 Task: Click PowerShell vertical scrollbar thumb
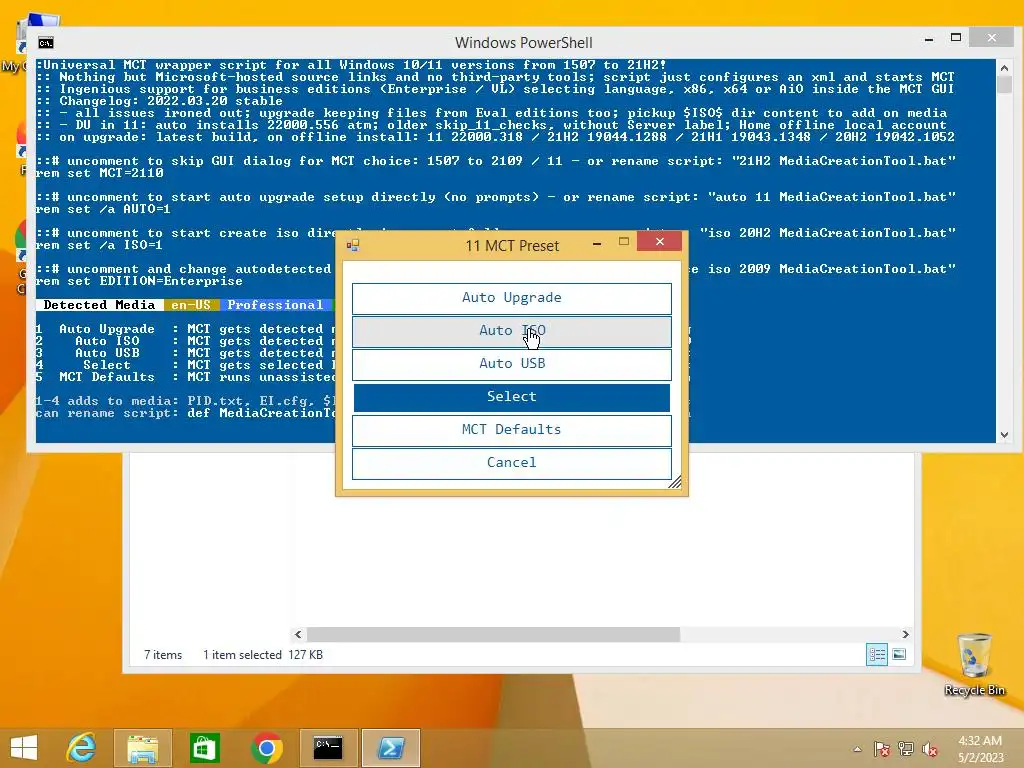point(1004,85)
